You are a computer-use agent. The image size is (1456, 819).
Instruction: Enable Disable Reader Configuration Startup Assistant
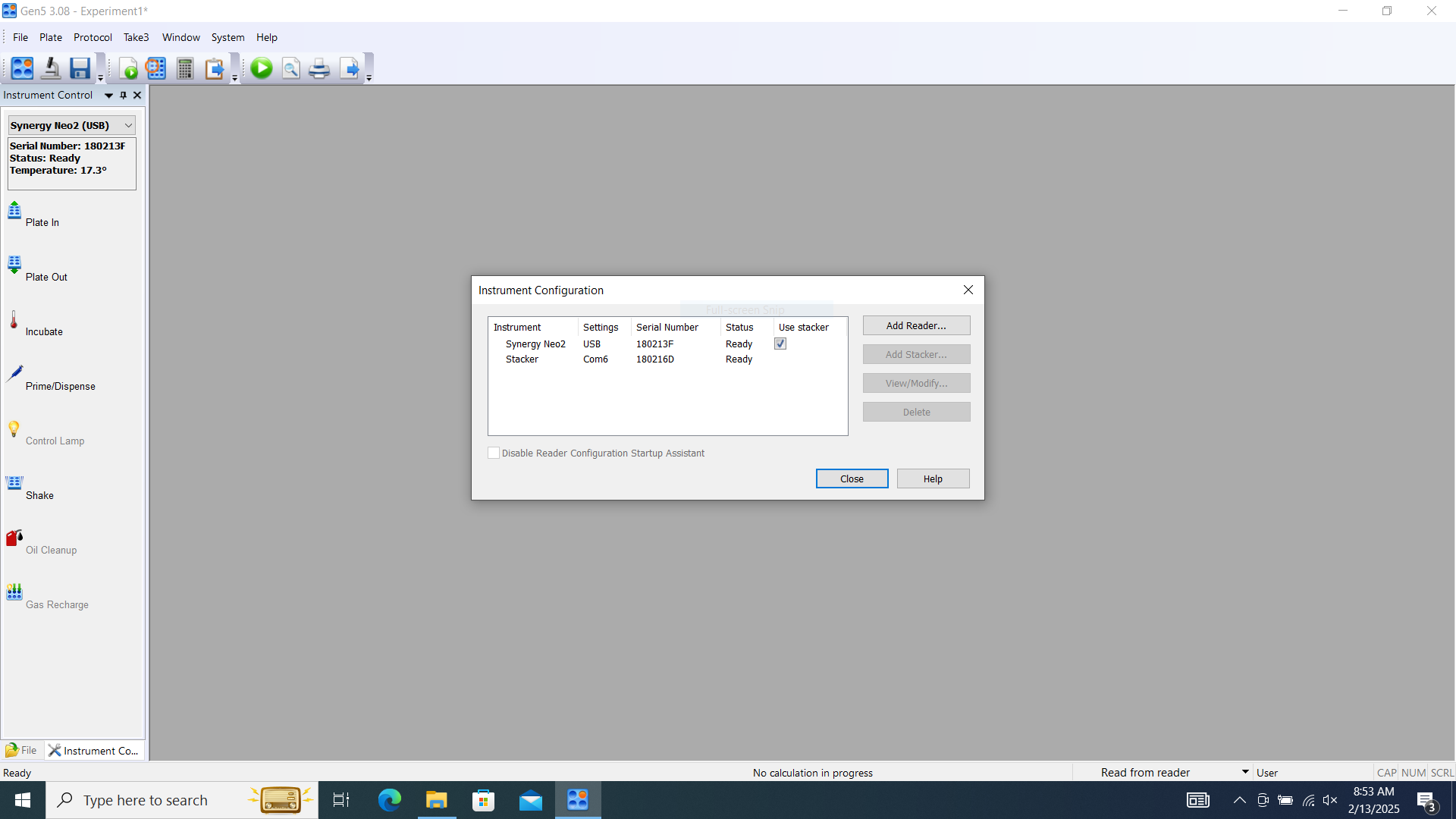coord(493,453)
